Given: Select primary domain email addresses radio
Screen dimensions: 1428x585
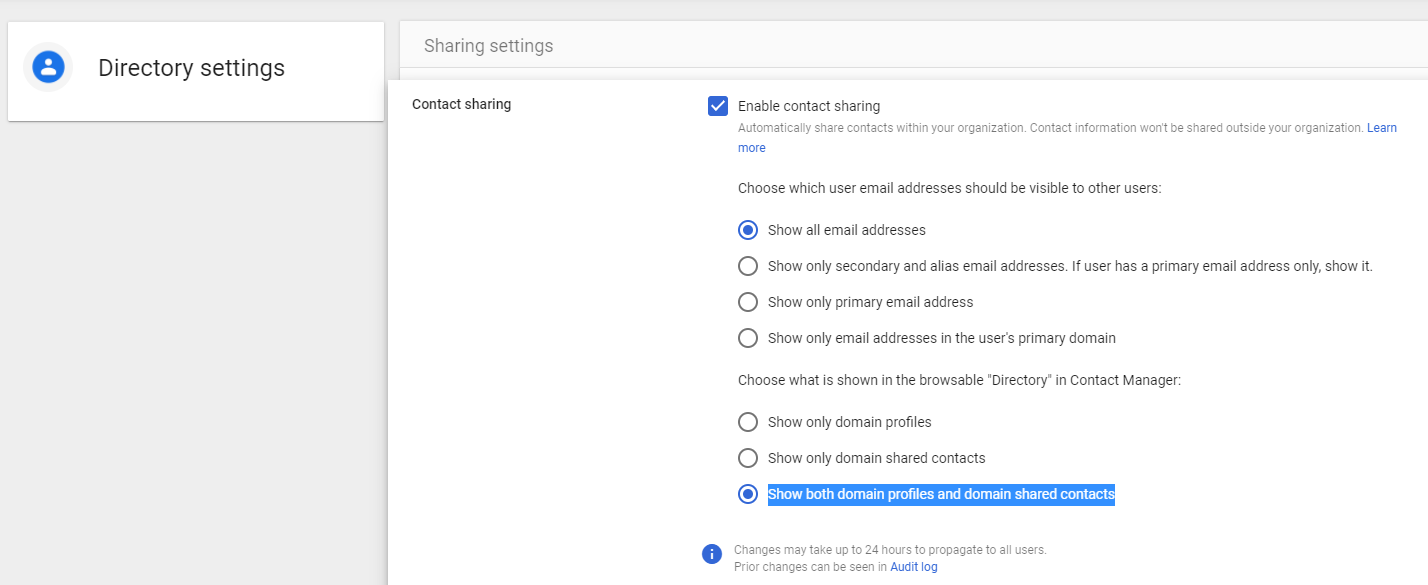Looking at the screenshot, I should coord(748,338).
